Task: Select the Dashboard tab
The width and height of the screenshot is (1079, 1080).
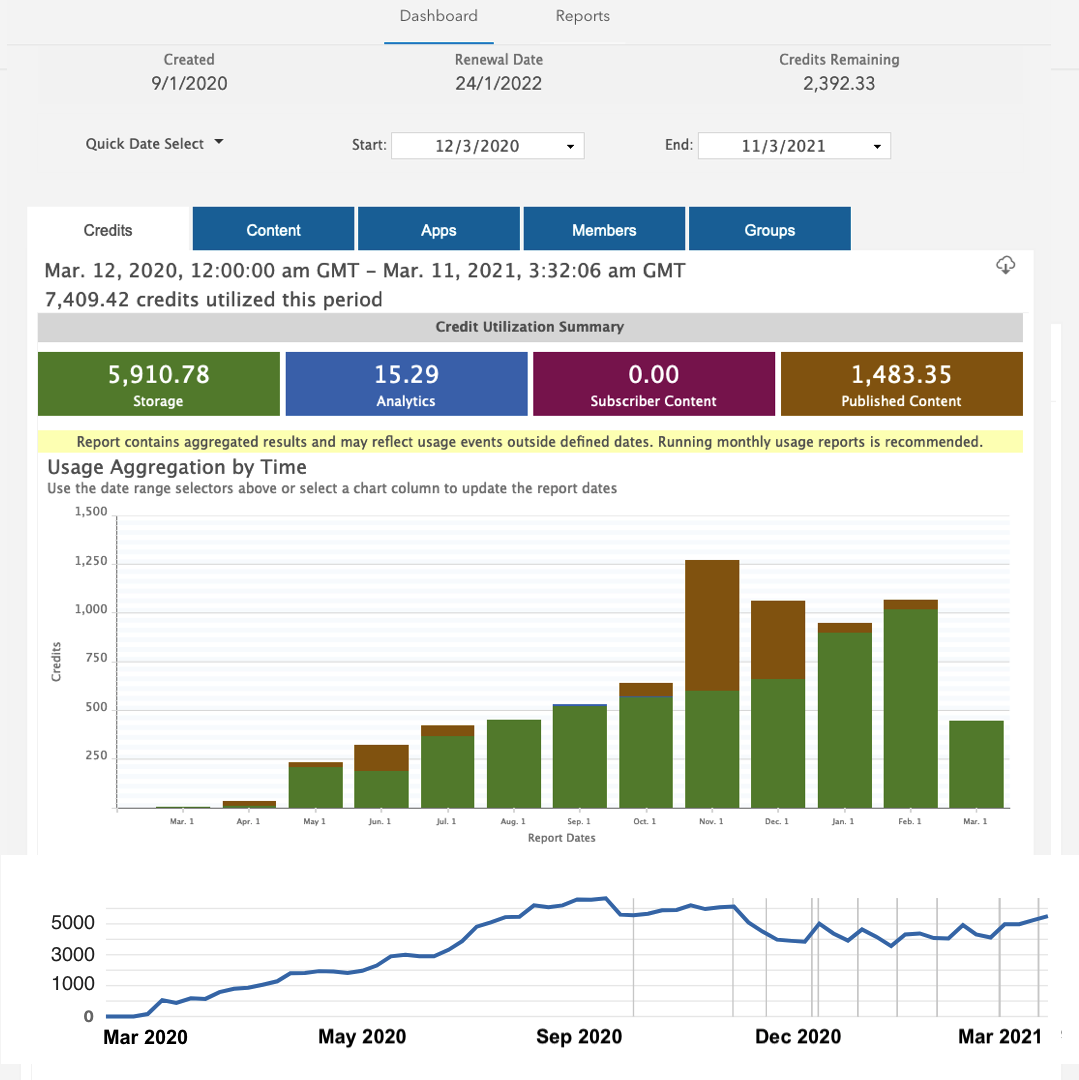Action: pyautogui.click(x=438, y=16)
